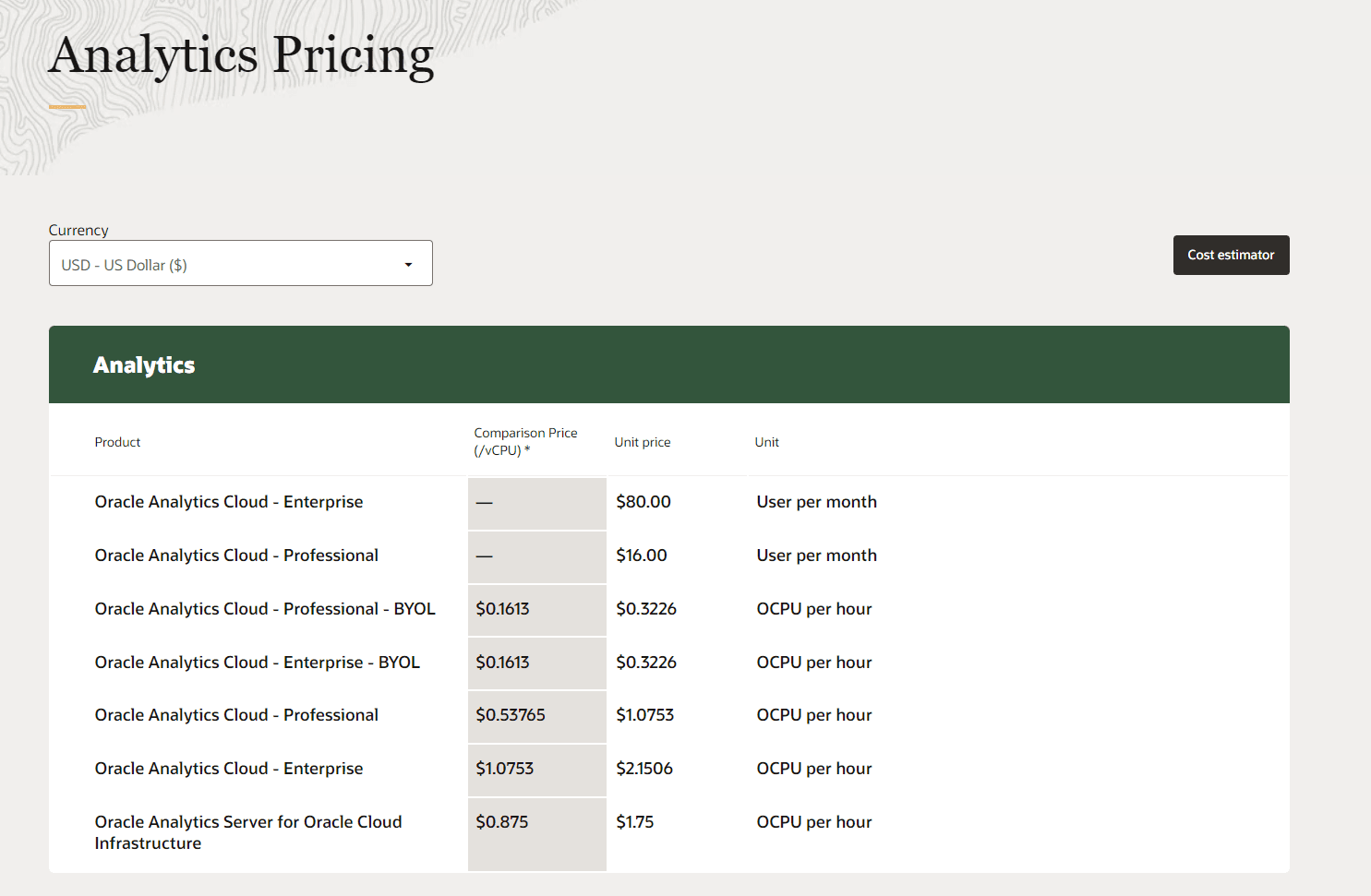
Task: Select the Comparison Price (/vCPU) column header
Action: [x=525, y=441]
